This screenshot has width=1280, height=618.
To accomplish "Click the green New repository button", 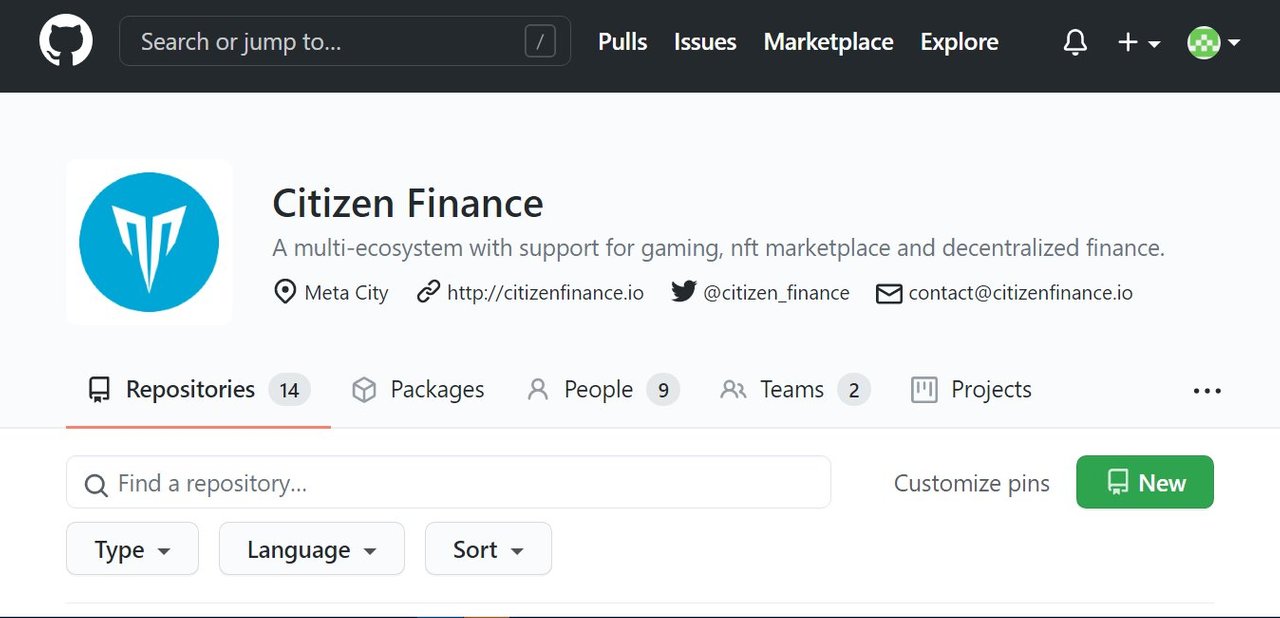I will pos(1145,482).
